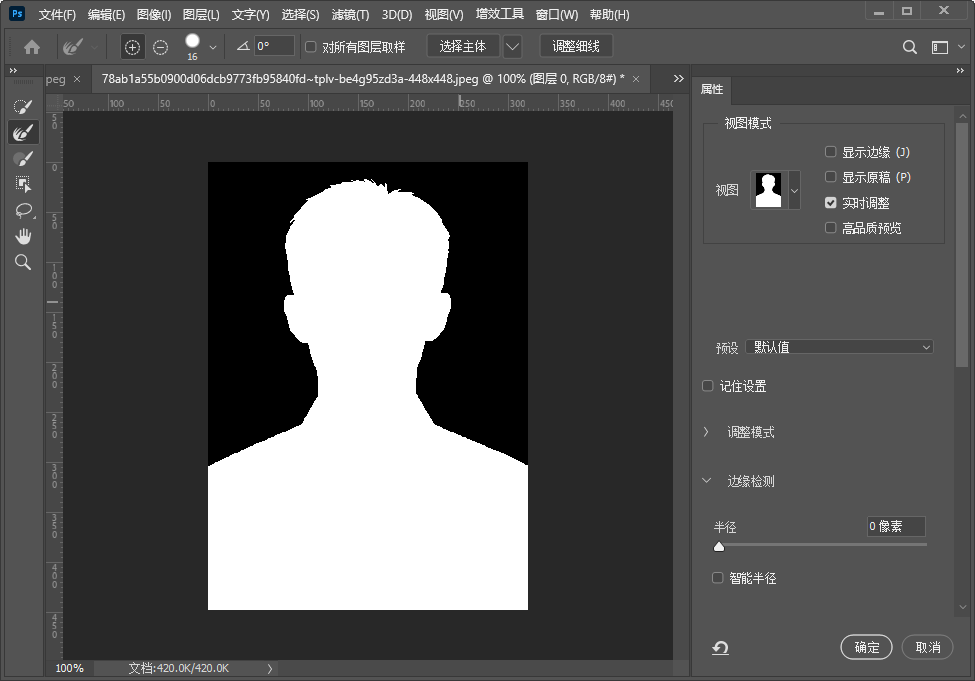Click the brush angle input field
The image size is (975, 681).
click(274, 46)
